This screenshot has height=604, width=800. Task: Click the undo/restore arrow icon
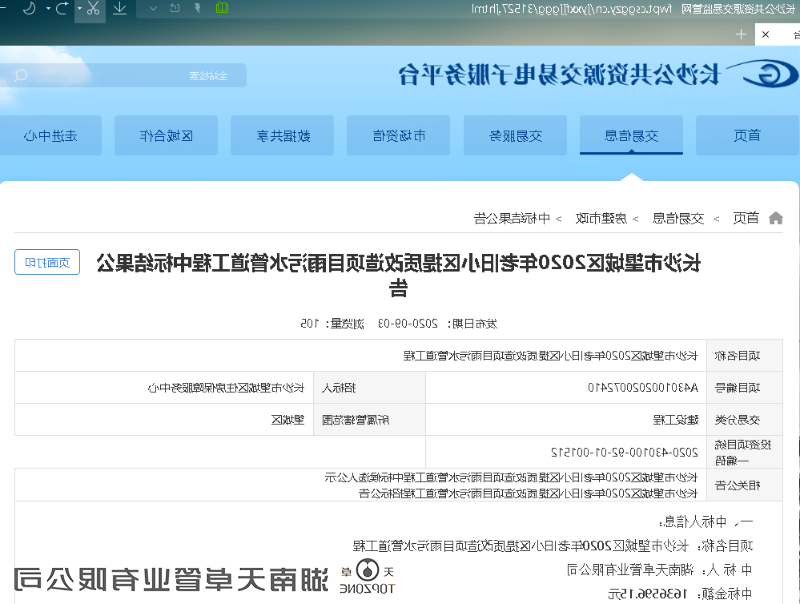(x=62, y=9)
